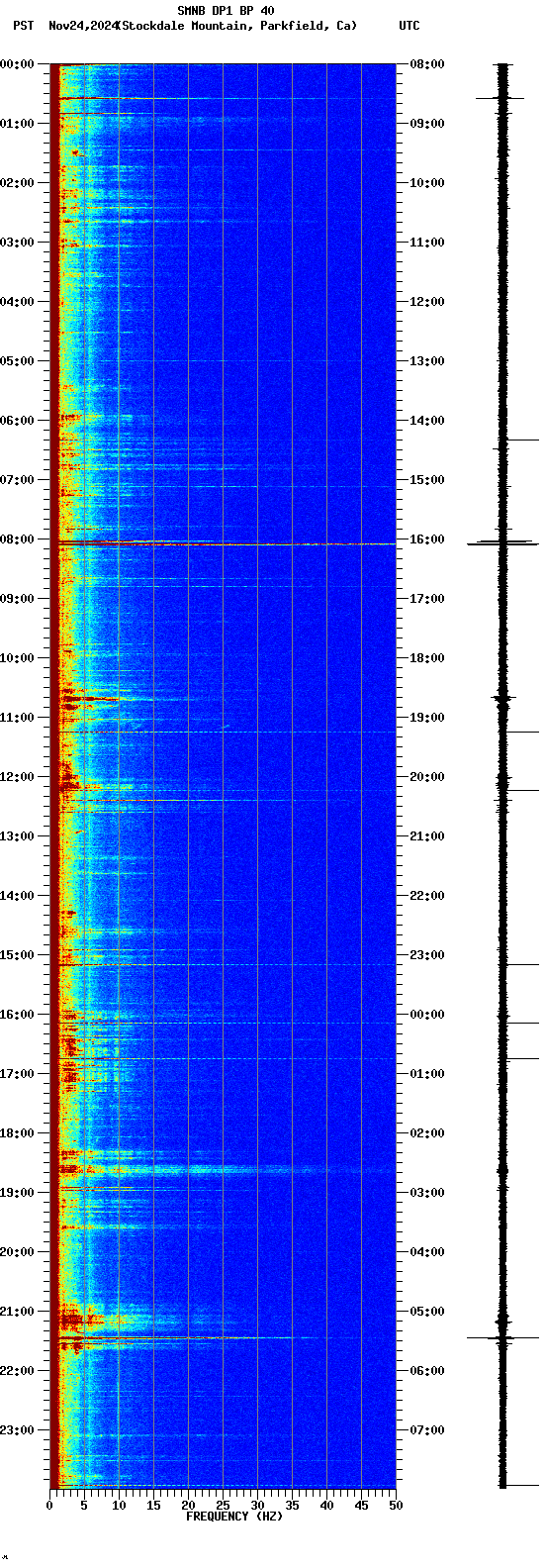The image size is (546, 1568).
Task: Select the 20:00 label on PST axis
Action: pyautogui.click(x=17, y=1252)
